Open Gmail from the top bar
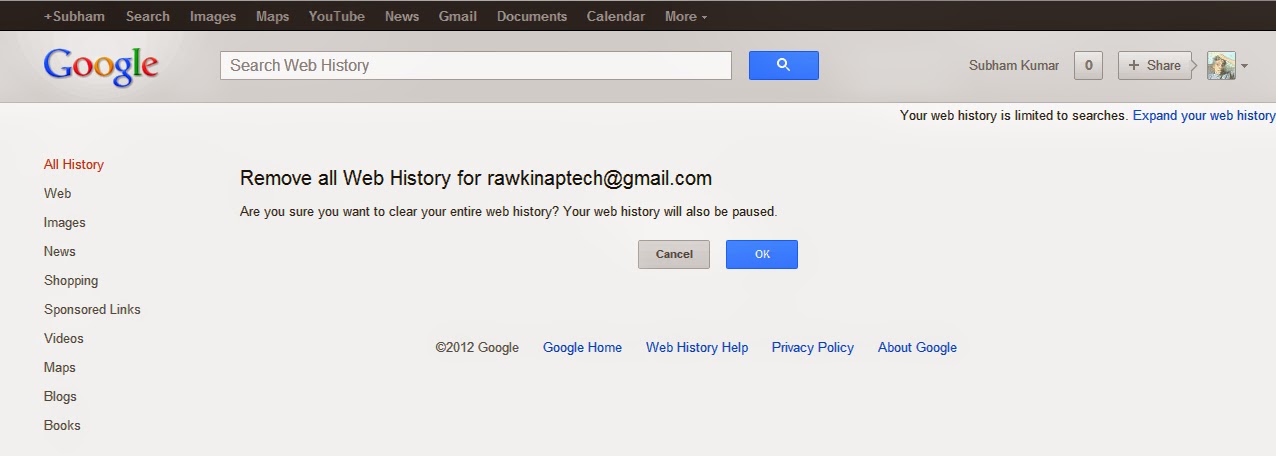The height and width of the screenshot is (456, 1276). coord(458,16)
